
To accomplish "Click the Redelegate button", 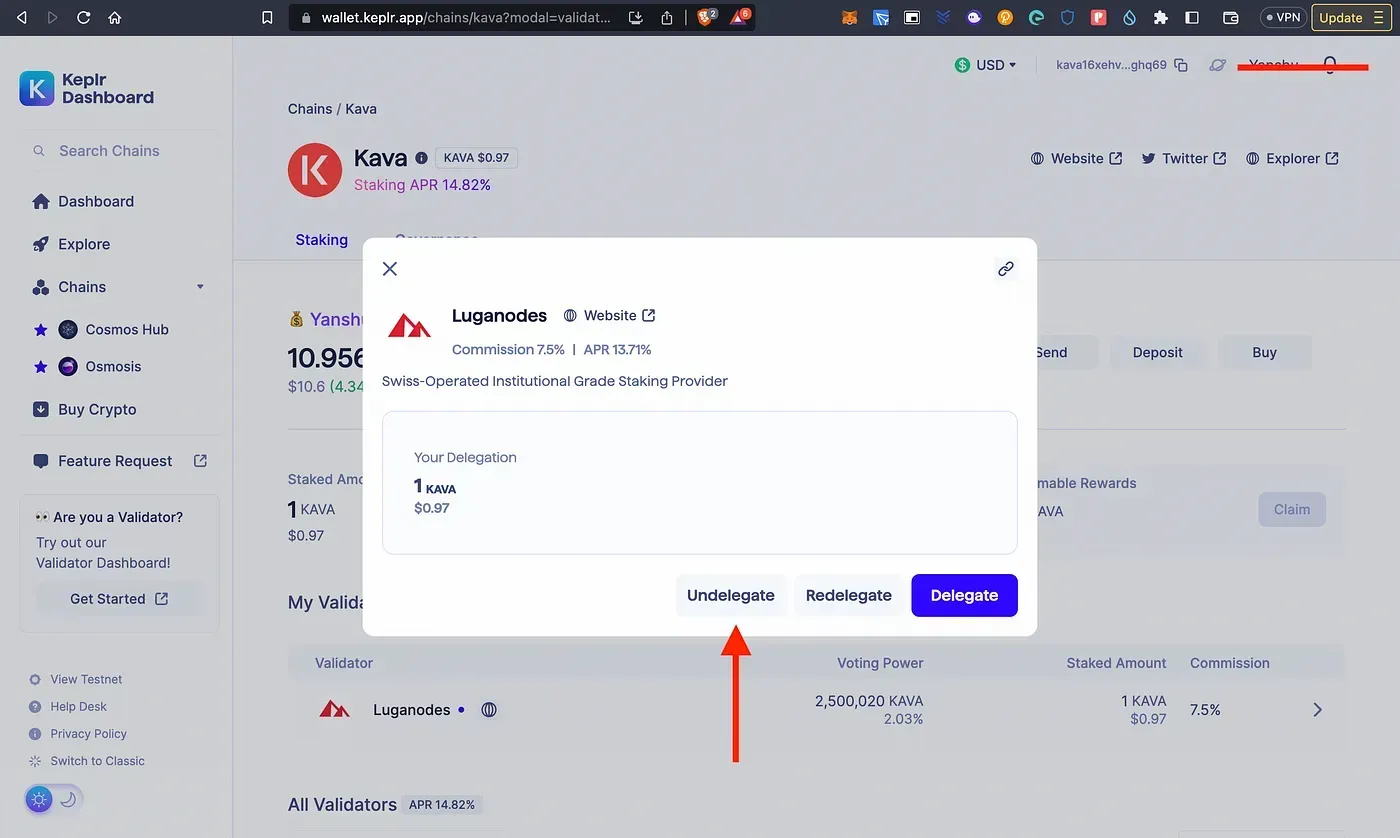I will [x=849, y=595].
